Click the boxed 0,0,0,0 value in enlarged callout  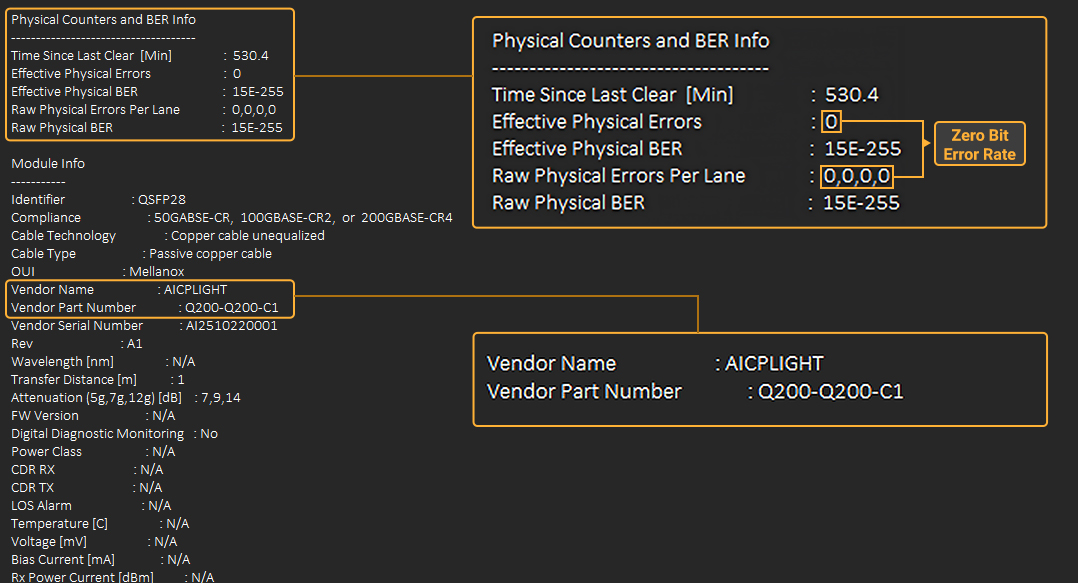pyautogui.click(x=856, y=177)
